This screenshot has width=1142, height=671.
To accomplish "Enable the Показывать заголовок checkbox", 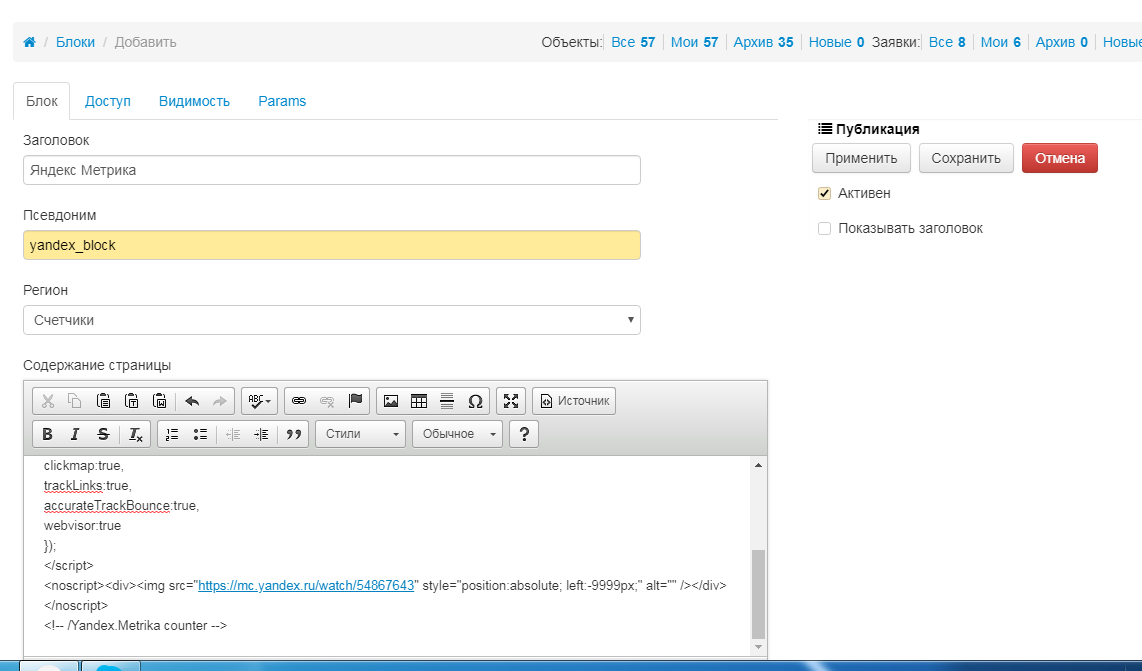I will pyautogui.click(x=825, y=228).
